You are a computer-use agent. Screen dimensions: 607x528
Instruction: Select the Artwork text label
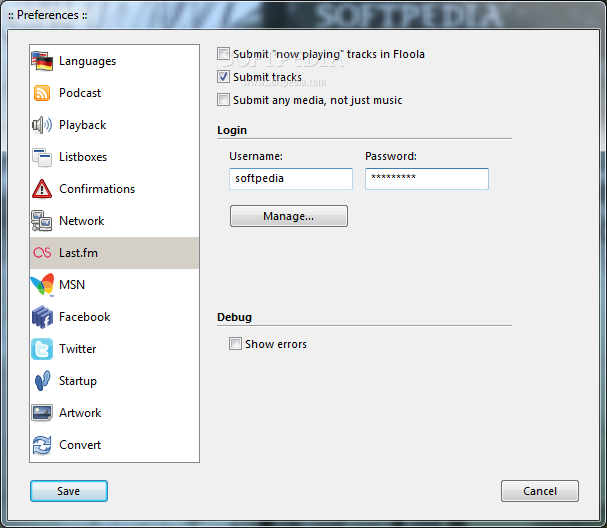(x=80, y=413)
